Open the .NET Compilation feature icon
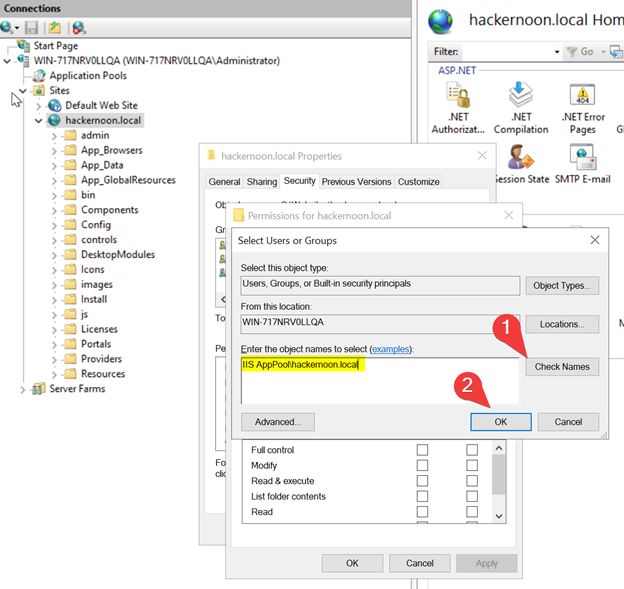The height and width of the screenshot is (589, 624). click(521, 94)
